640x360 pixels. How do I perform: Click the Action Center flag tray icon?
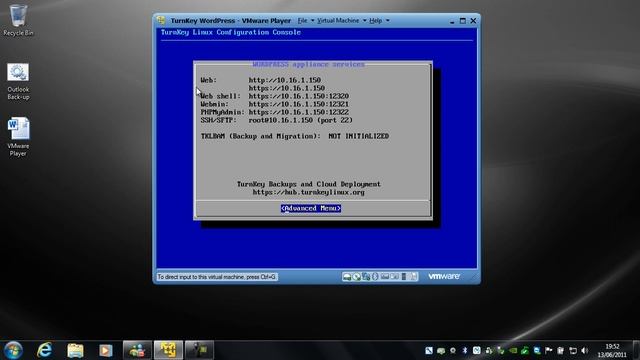pyautogui.click(x=549, y=350)
